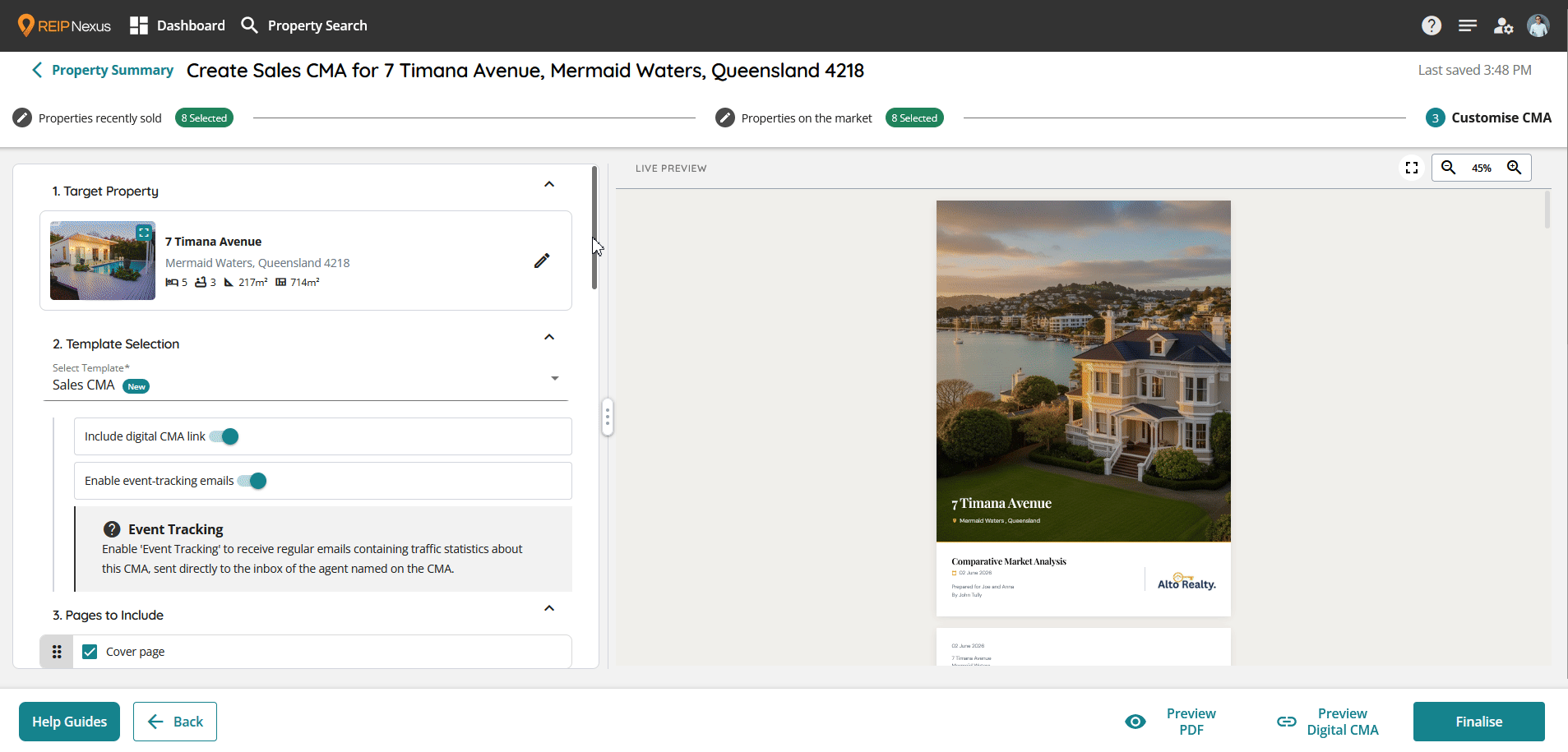Click the Back button
This screenshot has width=1568, height=752.
click(x=175, y=722)
